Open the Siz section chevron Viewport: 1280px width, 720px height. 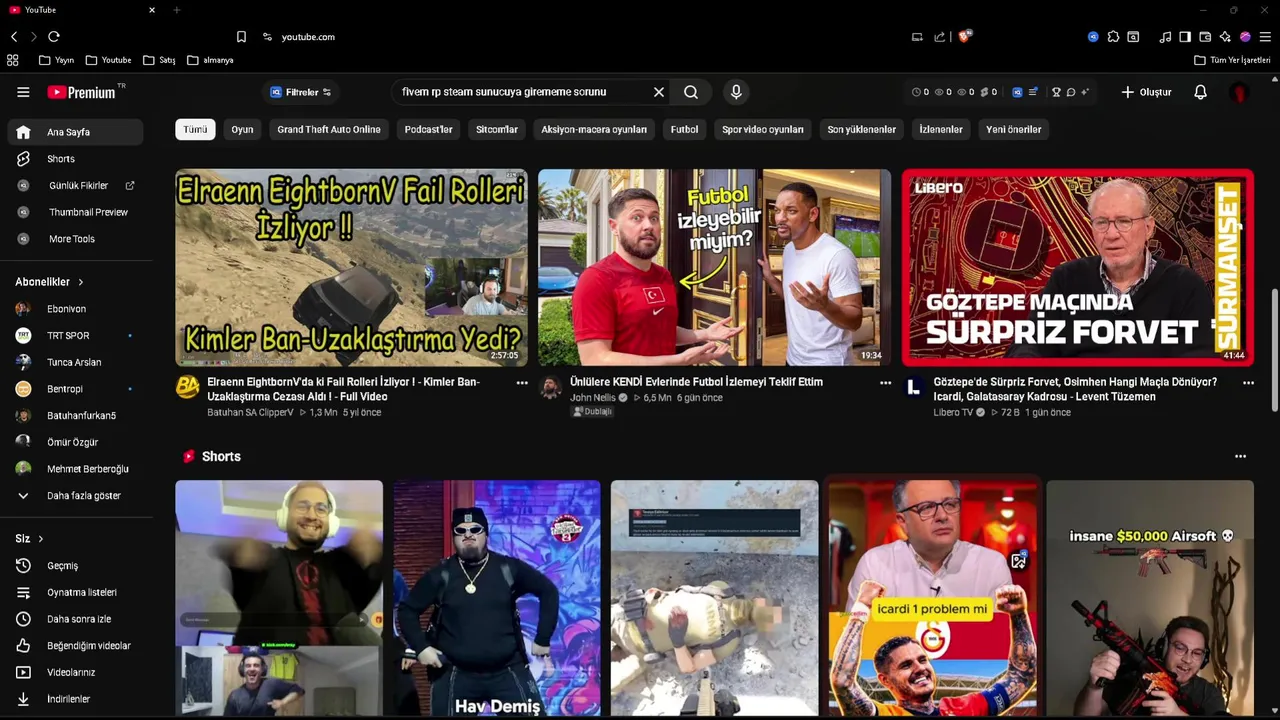point(40,539)
